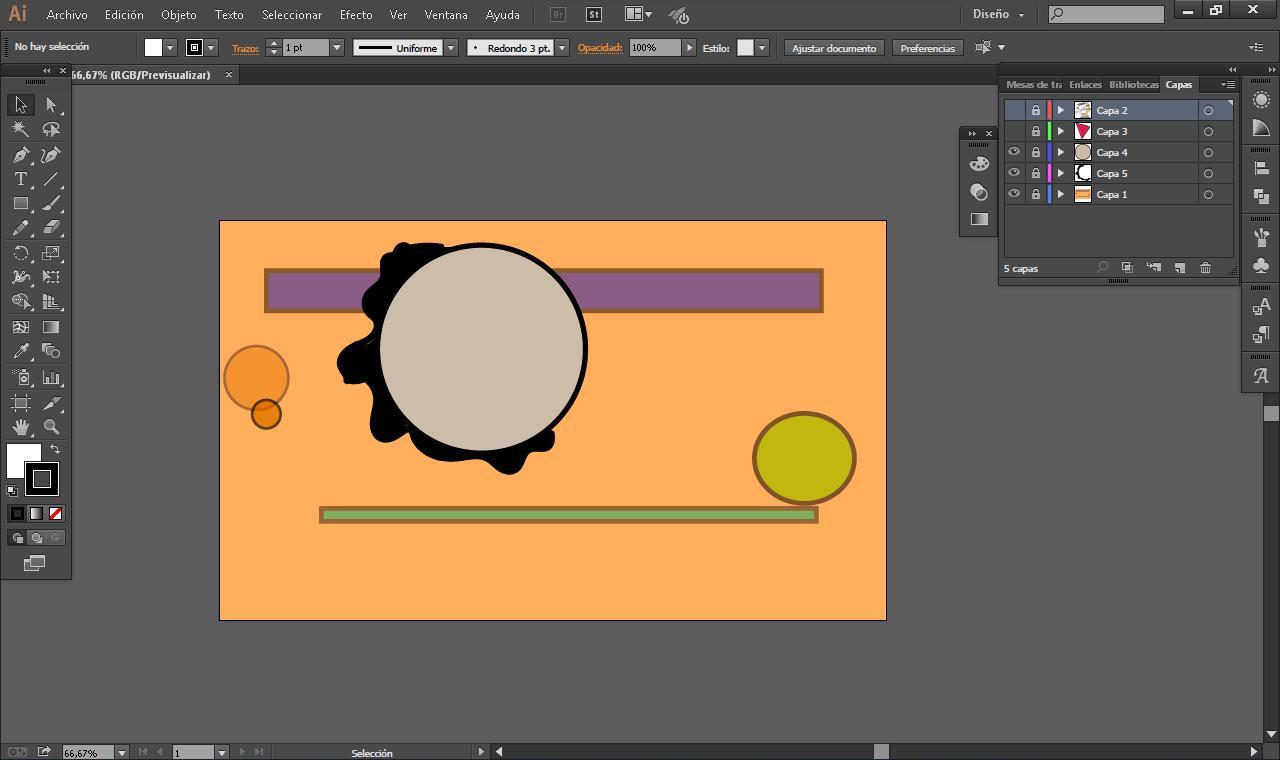This screenshot has width=1280, height=760.
Task: Click the Preferencias button
Action: tap(927, 48)
